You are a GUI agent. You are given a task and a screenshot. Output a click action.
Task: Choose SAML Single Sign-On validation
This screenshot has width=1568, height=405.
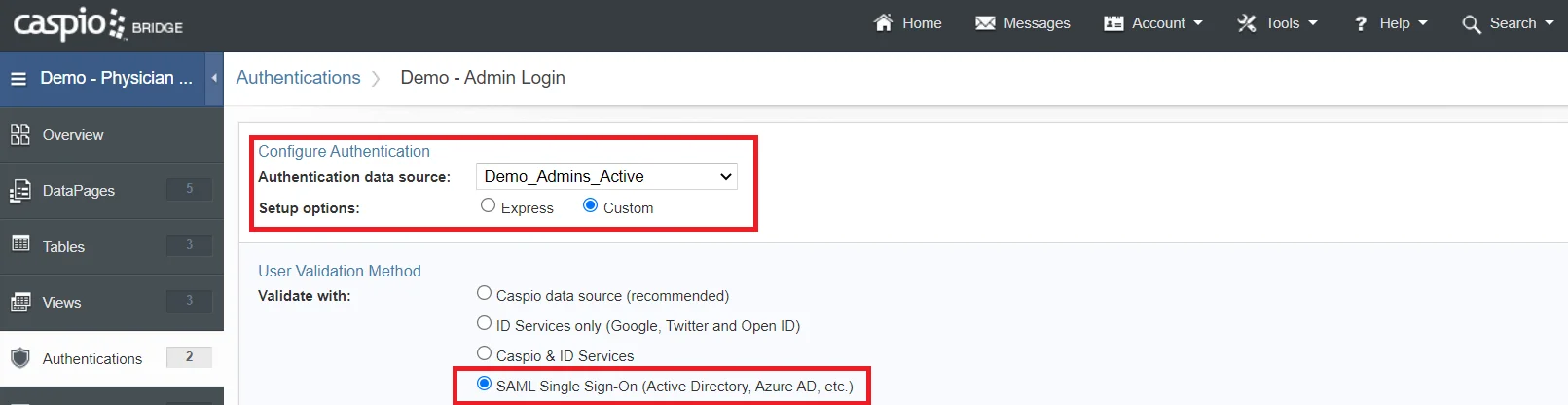click(x=484, y=384)
